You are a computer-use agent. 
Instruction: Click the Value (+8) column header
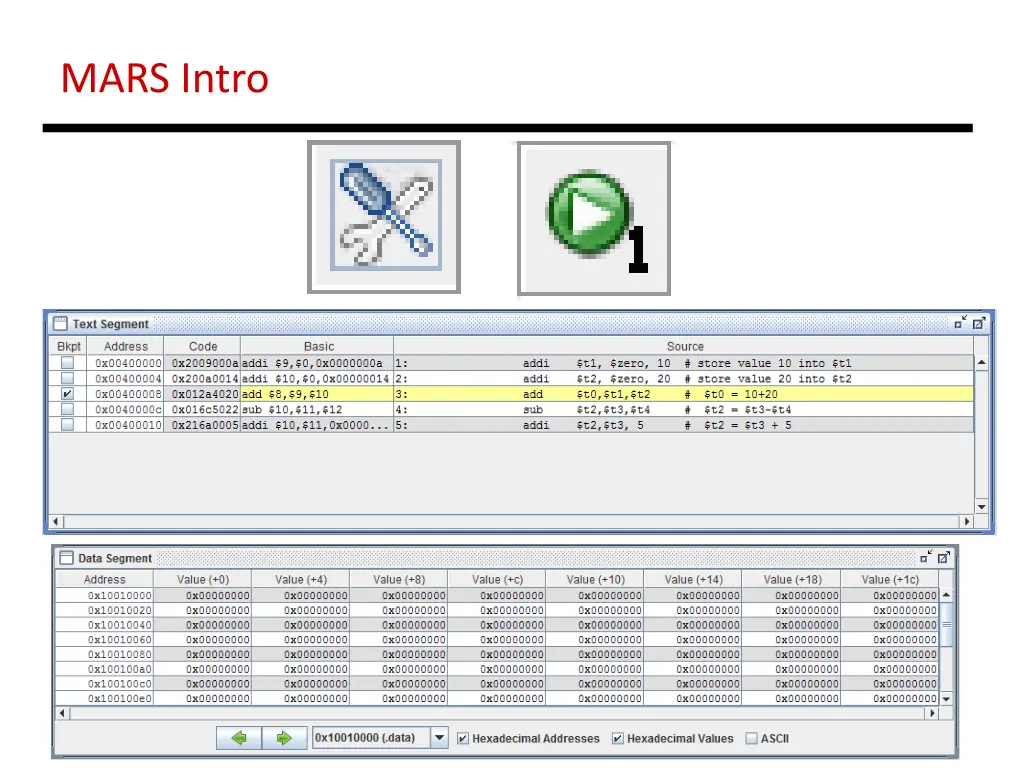coord(399,579)
